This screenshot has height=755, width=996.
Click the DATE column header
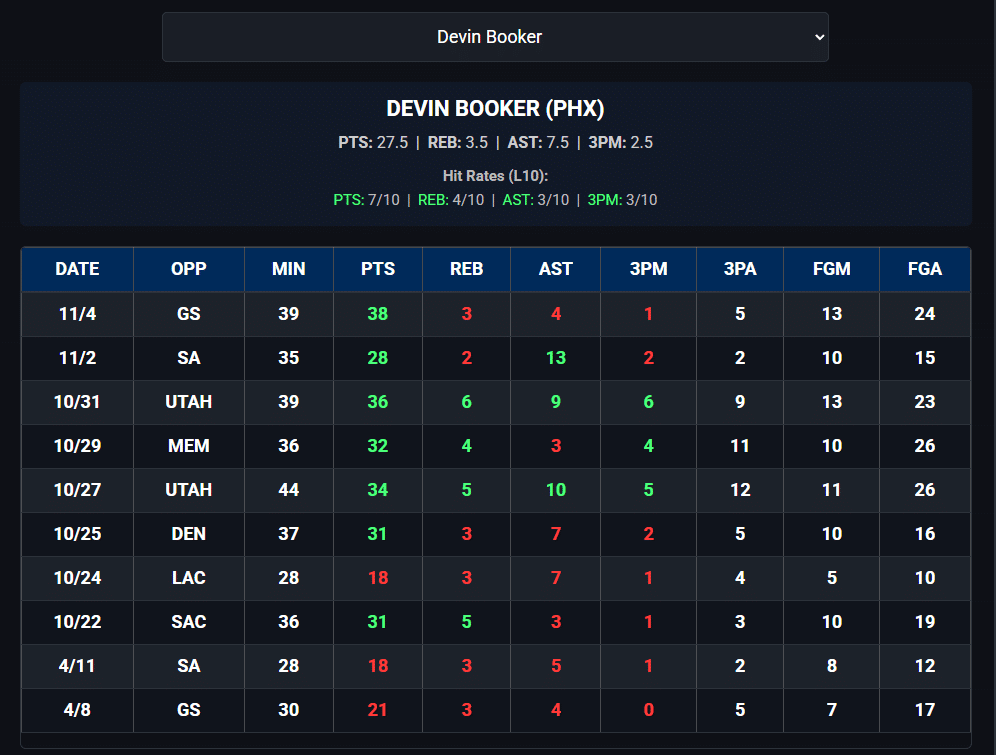(77, 269)
